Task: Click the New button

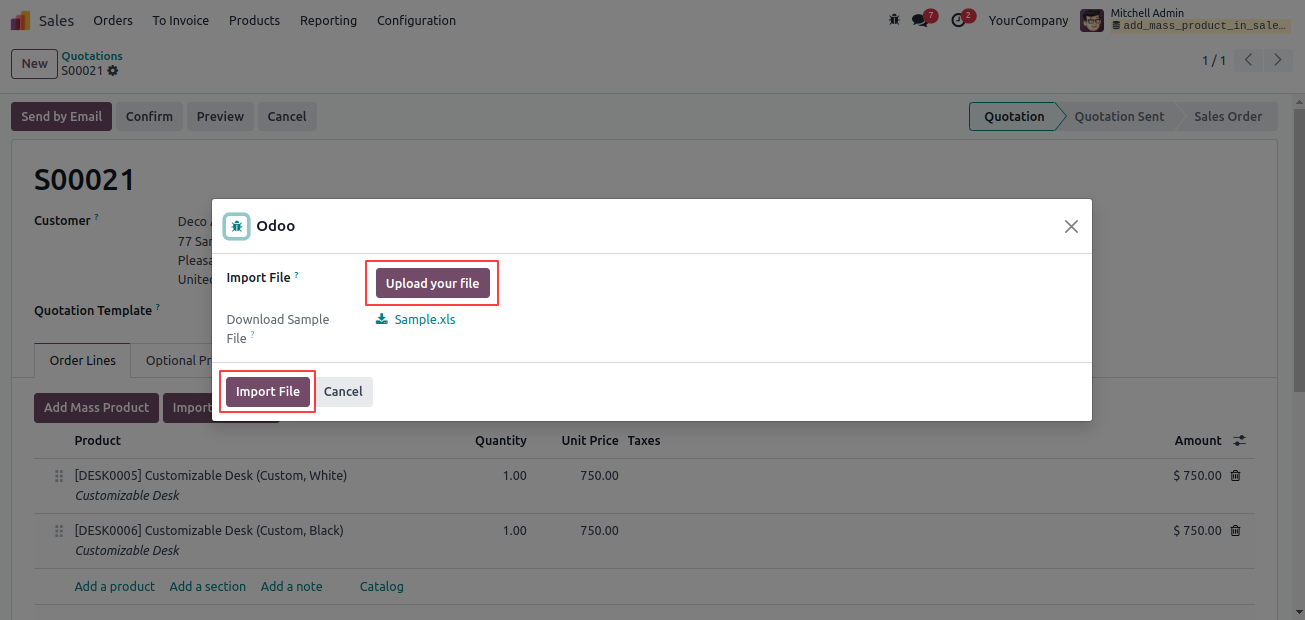Action: 35,64
